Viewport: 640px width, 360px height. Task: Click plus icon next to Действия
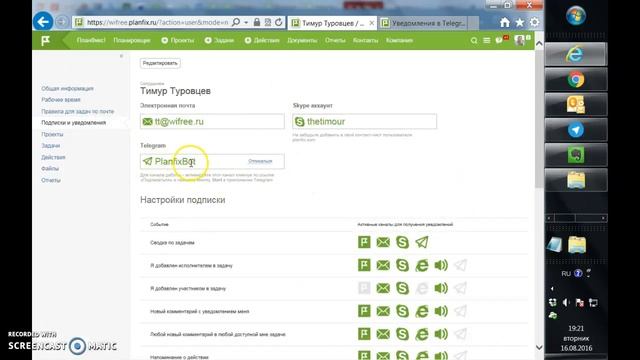coord(248,40)
